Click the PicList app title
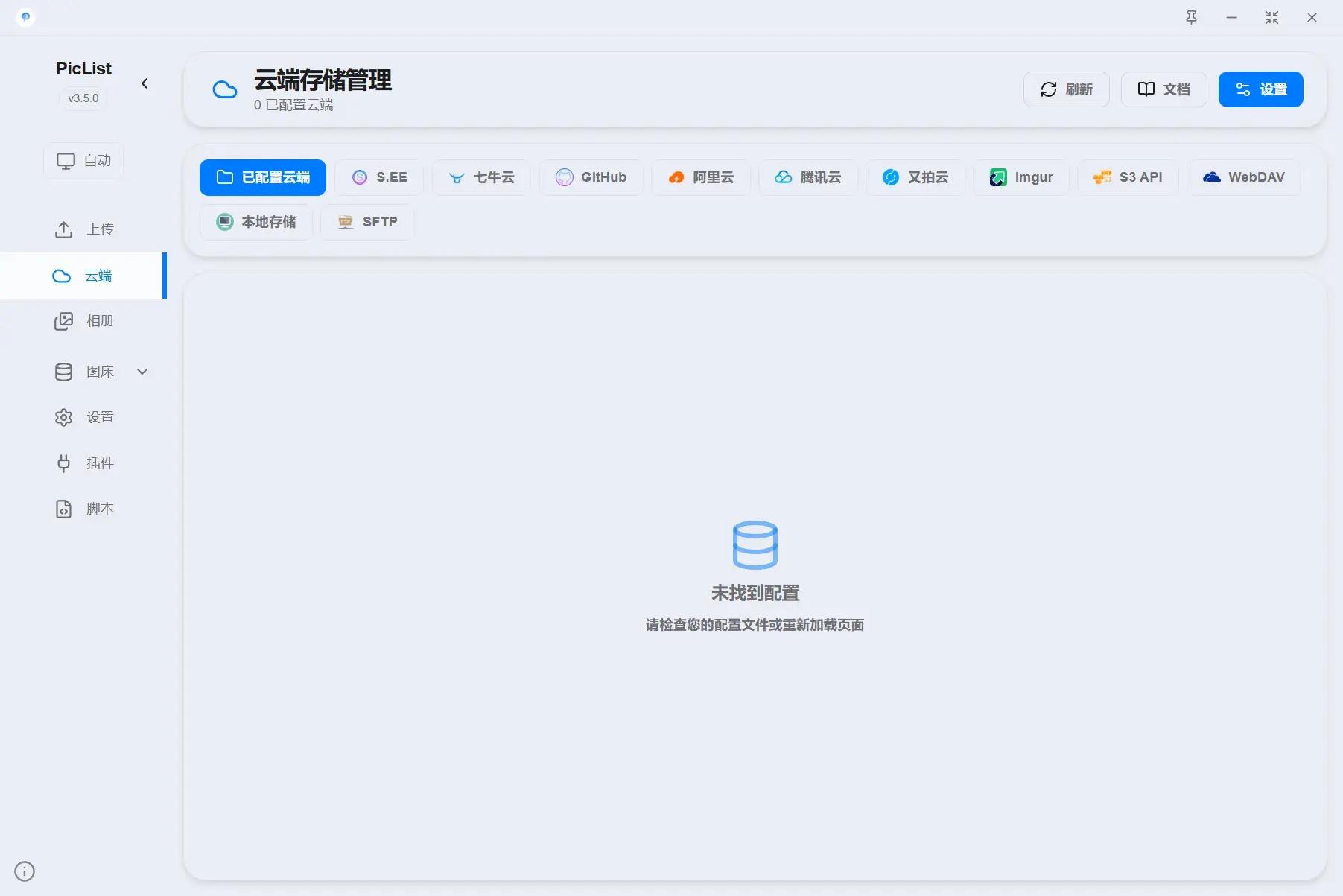The image size is (1343, 896). (x=83, y=69)
